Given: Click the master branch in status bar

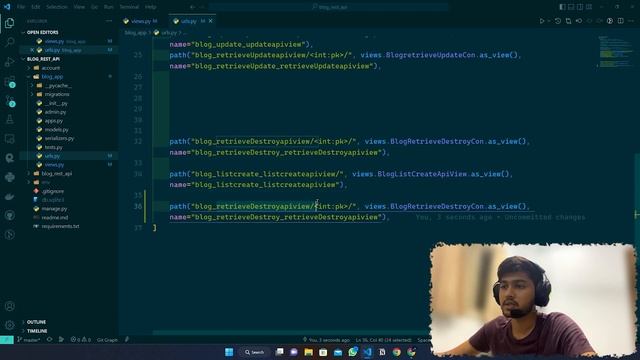Looking at the screenshot, I should click(29, 340).
